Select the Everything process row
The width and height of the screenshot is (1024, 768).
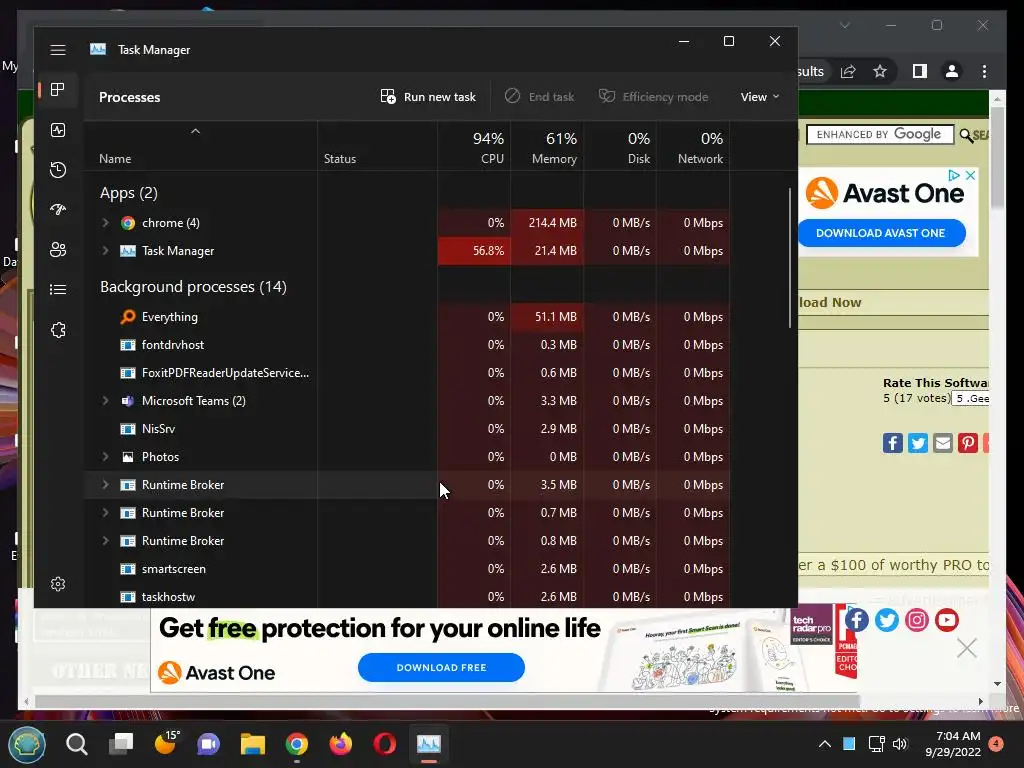(407, 317)
